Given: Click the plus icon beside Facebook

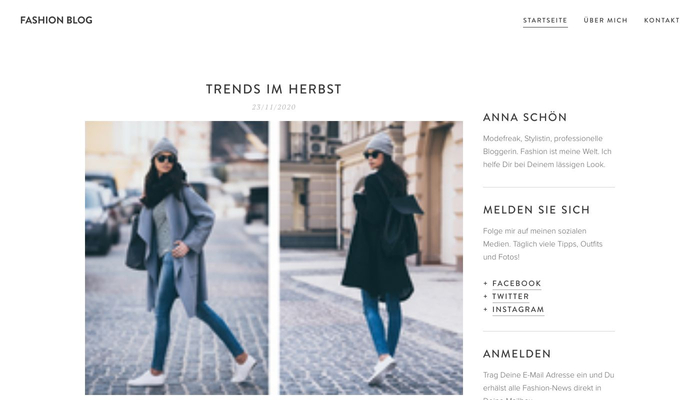Looking at the screenshot, I should click(486, 283).
